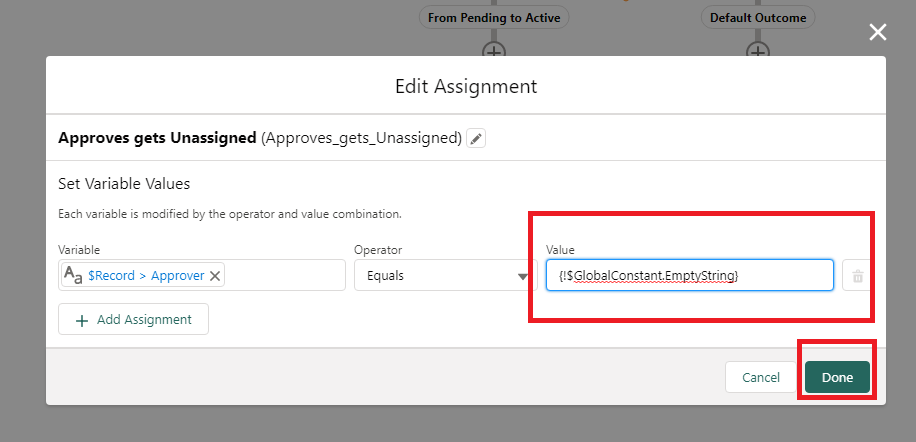Close the Edit Assignment modal with the X
The width and height of the screenshot is (916, 442).
(x=877, y=33)
